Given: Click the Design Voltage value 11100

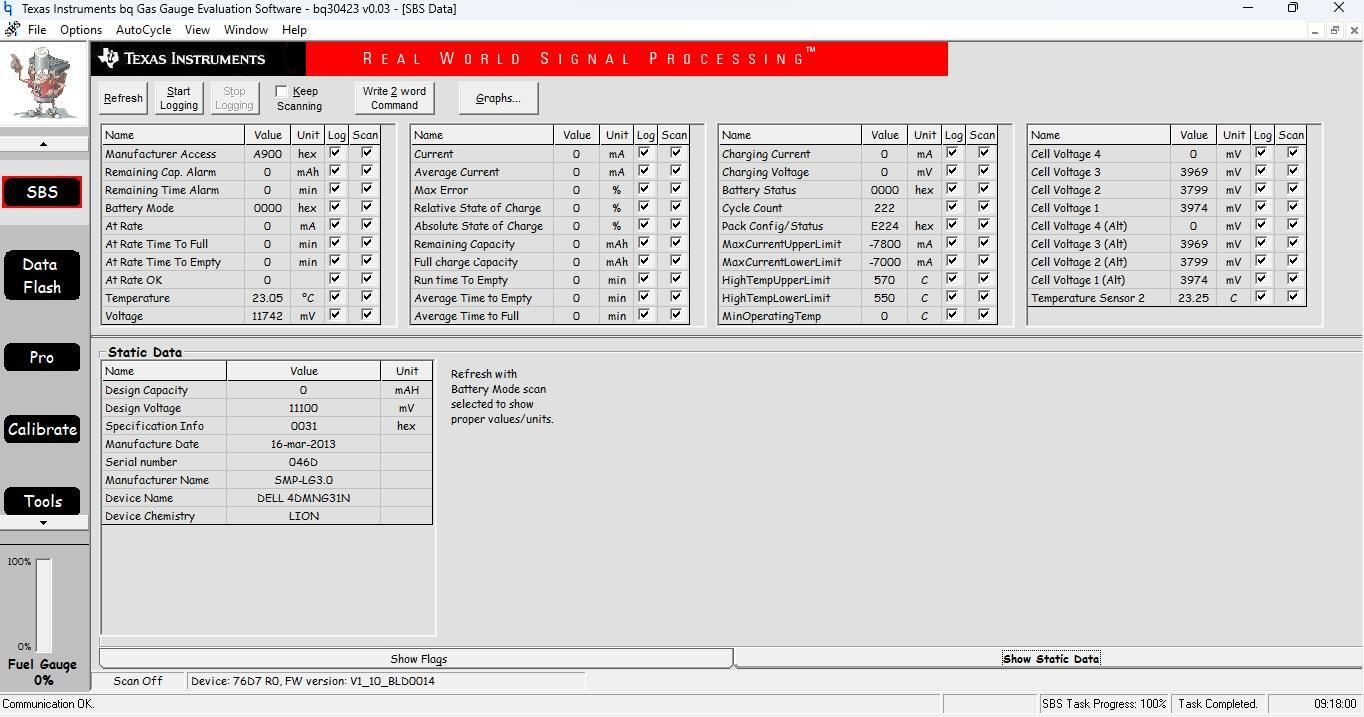Looking at the screenshot, I should pos(303,408).
